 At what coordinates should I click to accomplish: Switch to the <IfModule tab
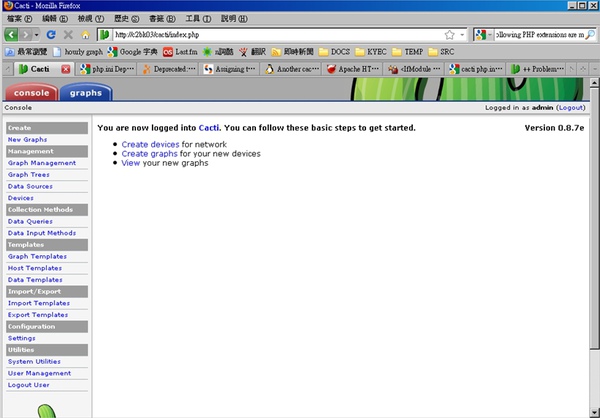coord(414,69)
